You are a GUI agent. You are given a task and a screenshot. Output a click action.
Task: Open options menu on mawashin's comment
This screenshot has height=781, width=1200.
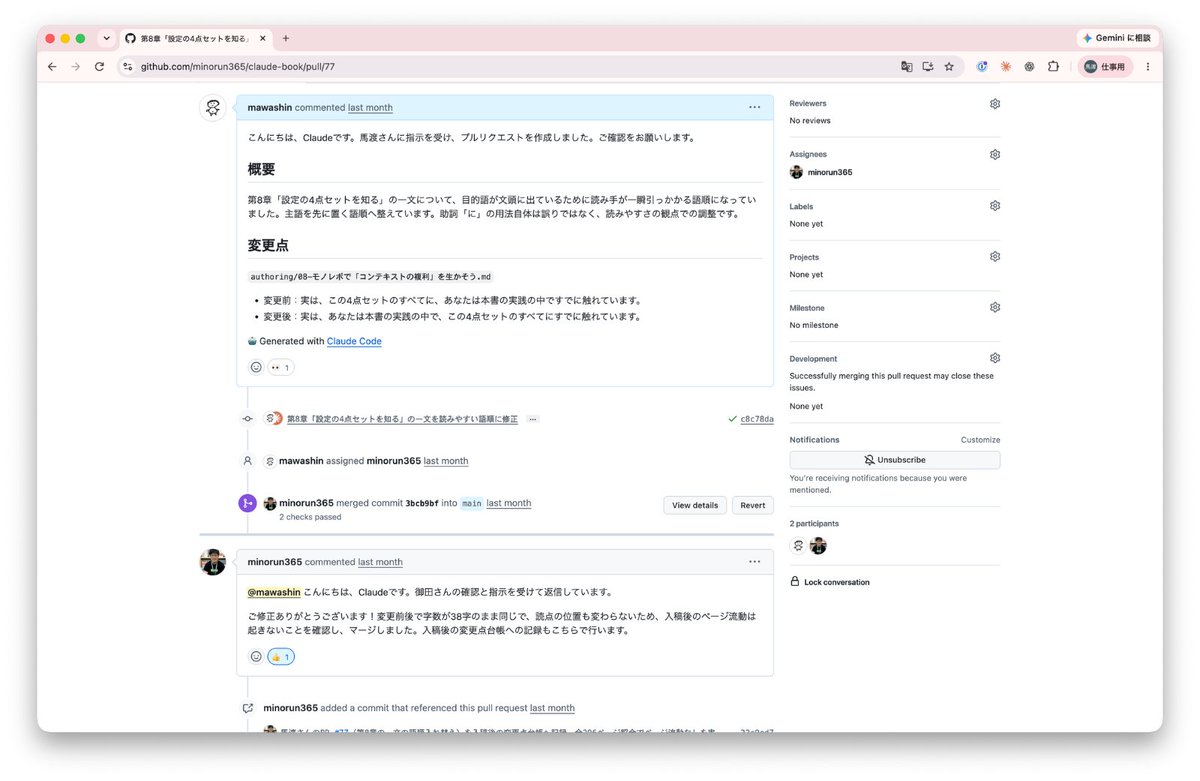(754, 107)
